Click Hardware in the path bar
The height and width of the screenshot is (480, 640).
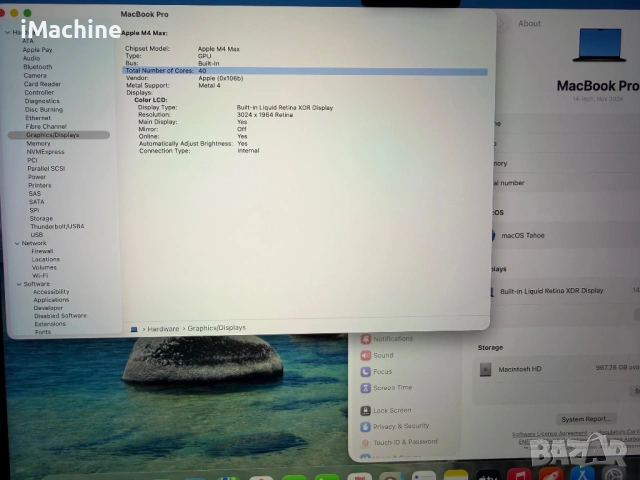pos(163,329)
